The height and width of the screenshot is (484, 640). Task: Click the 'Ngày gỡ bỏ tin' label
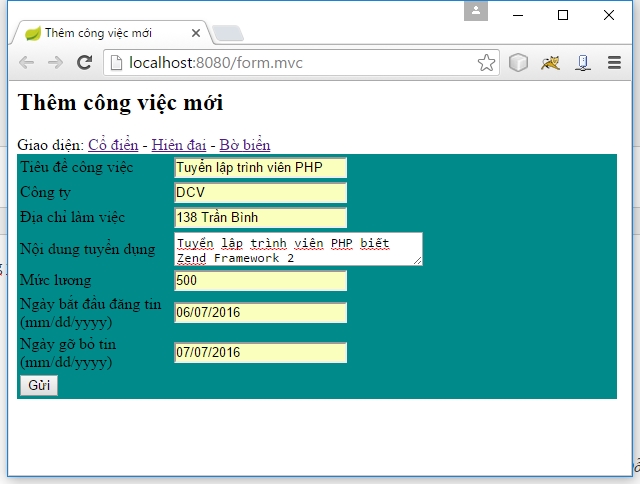[68, 353]
